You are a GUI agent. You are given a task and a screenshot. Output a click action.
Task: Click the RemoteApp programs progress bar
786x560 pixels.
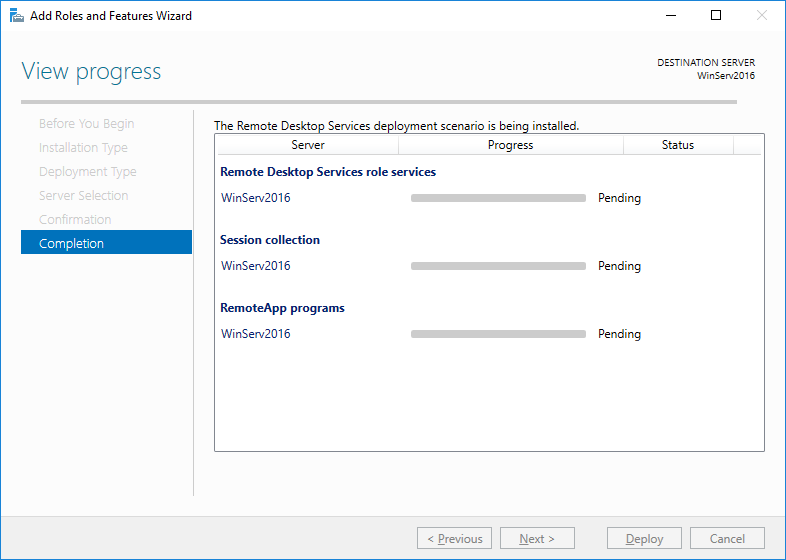[x=498, y=334]
